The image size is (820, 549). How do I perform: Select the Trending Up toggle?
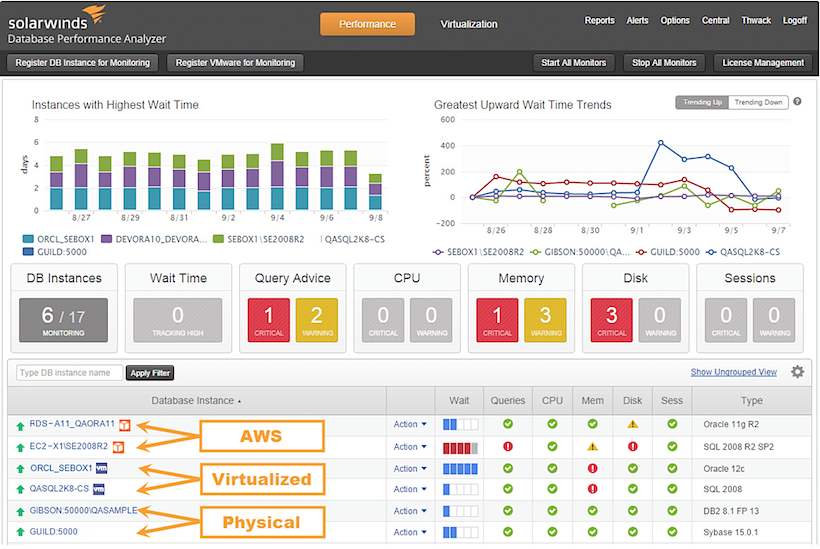pyautogui.click(x=701, y=102)
